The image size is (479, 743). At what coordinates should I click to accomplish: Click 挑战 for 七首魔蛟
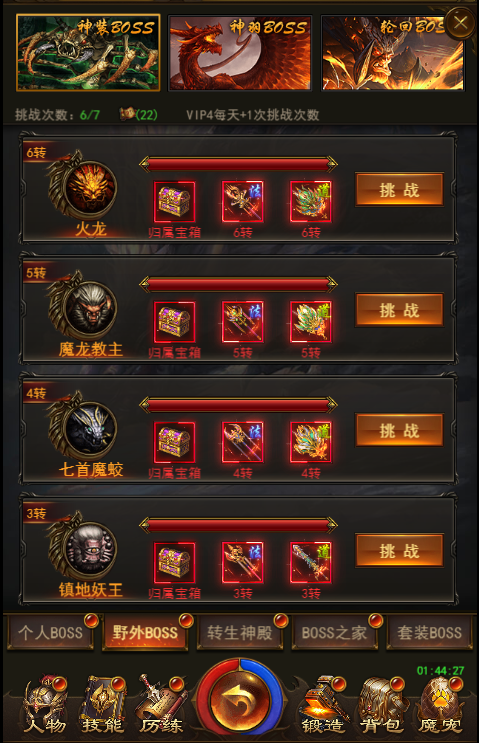[x=399, y=430]
